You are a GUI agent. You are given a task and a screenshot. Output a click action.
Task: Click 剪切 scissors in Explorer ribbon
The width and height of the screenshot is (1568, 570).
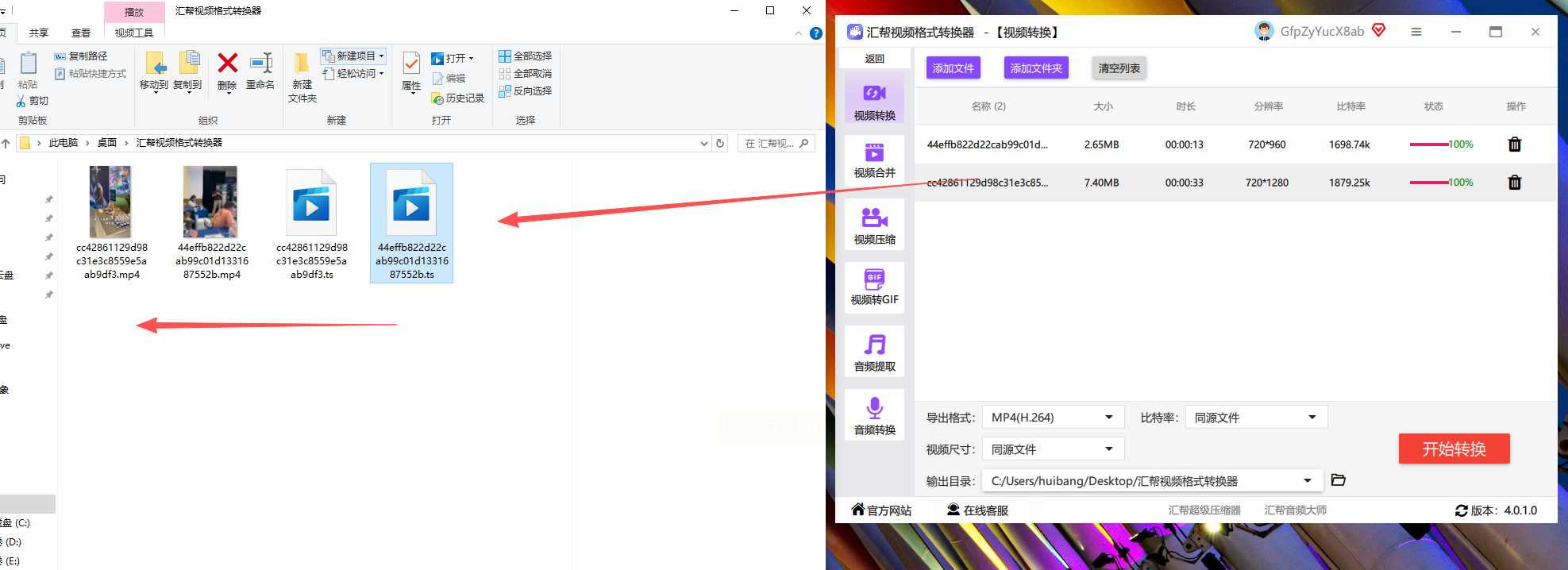tap(33, 101)
